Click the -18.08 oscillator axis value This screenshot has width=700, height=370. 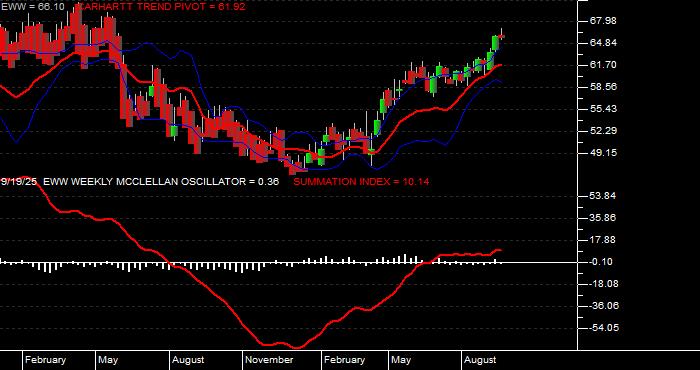[604, 283]
